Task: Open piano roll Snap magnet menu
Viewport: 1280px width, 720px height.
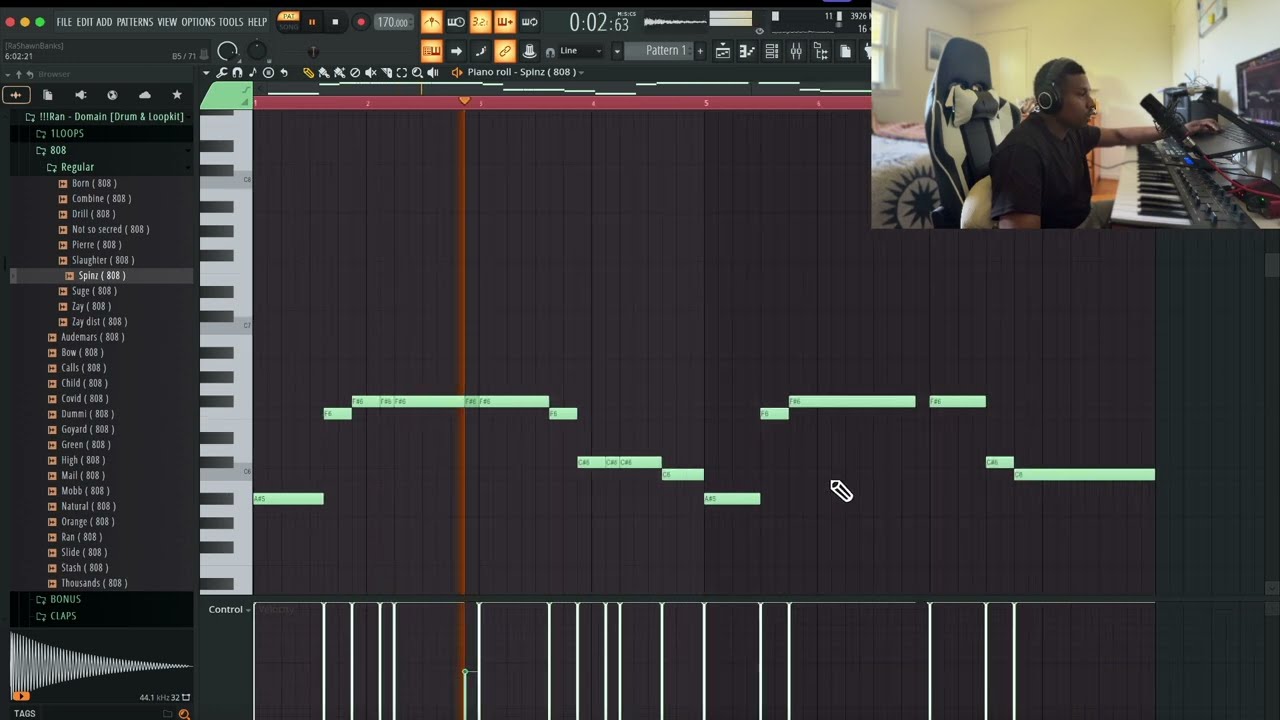Action: 237,72
